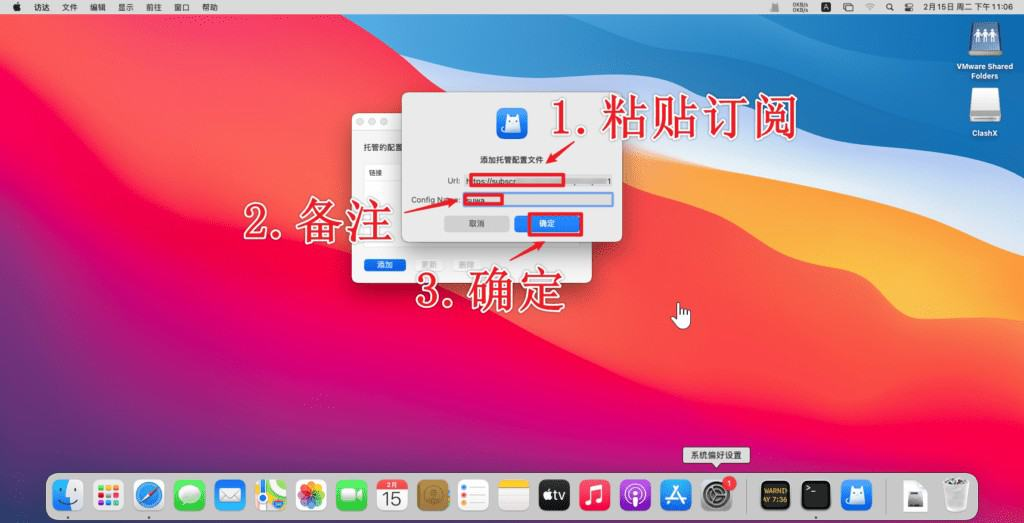Open Control Center in the menu bar
1024x523 pixels.
[909, 7]
